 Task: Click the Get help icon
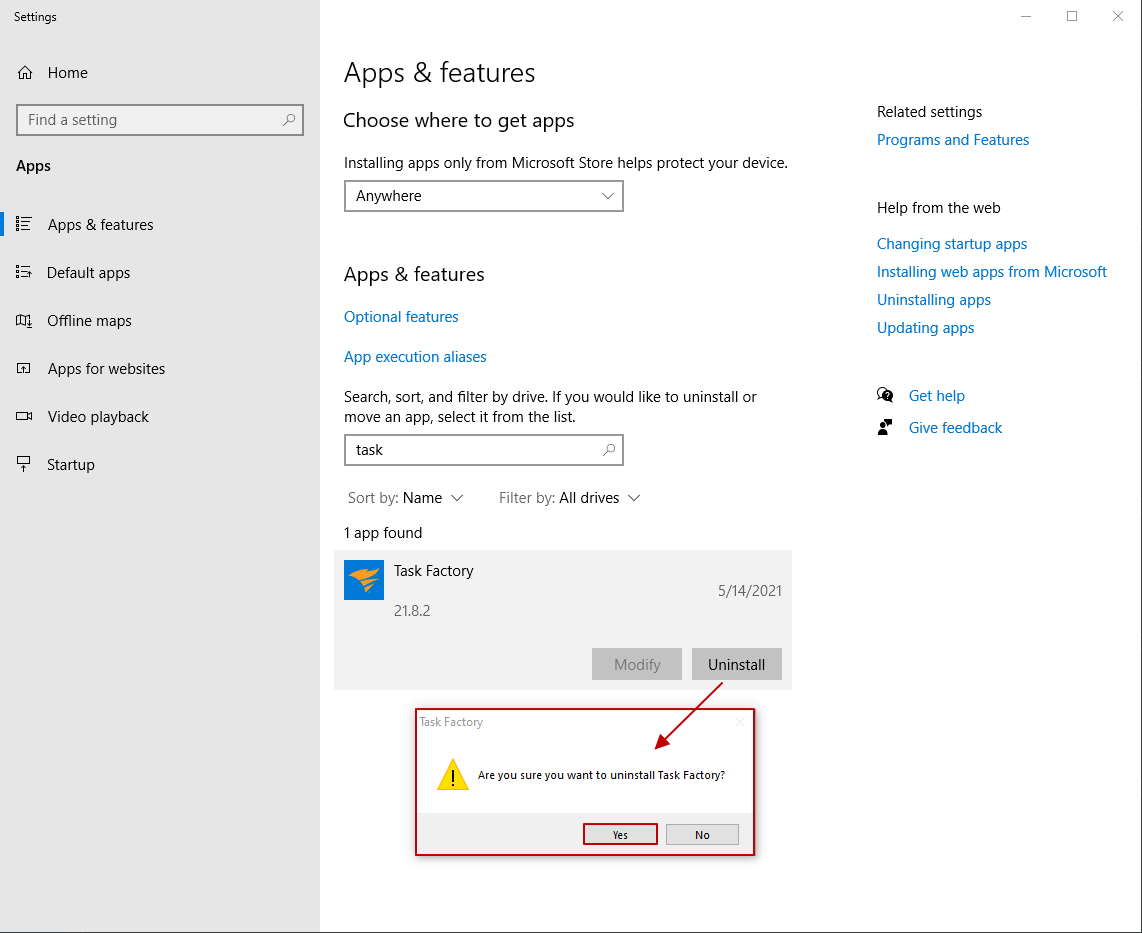point(885,395)
